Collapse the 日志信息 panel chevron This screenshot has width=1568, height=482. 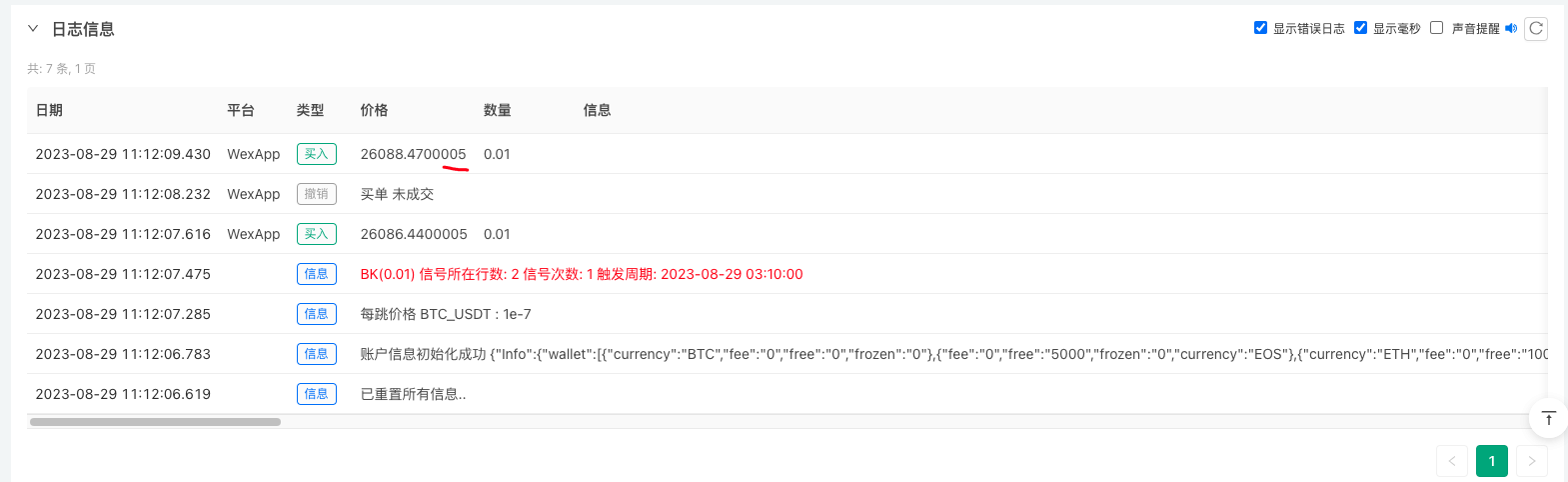pos(33,29)
